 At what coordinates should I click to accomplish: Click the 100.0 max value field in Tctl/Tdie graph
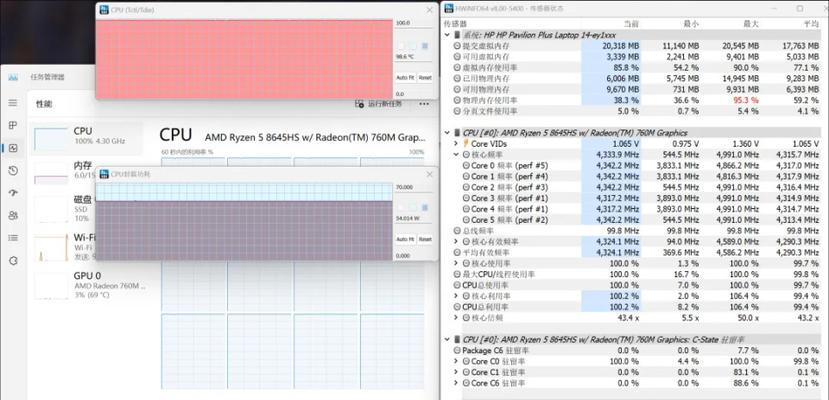pos(414,23)
